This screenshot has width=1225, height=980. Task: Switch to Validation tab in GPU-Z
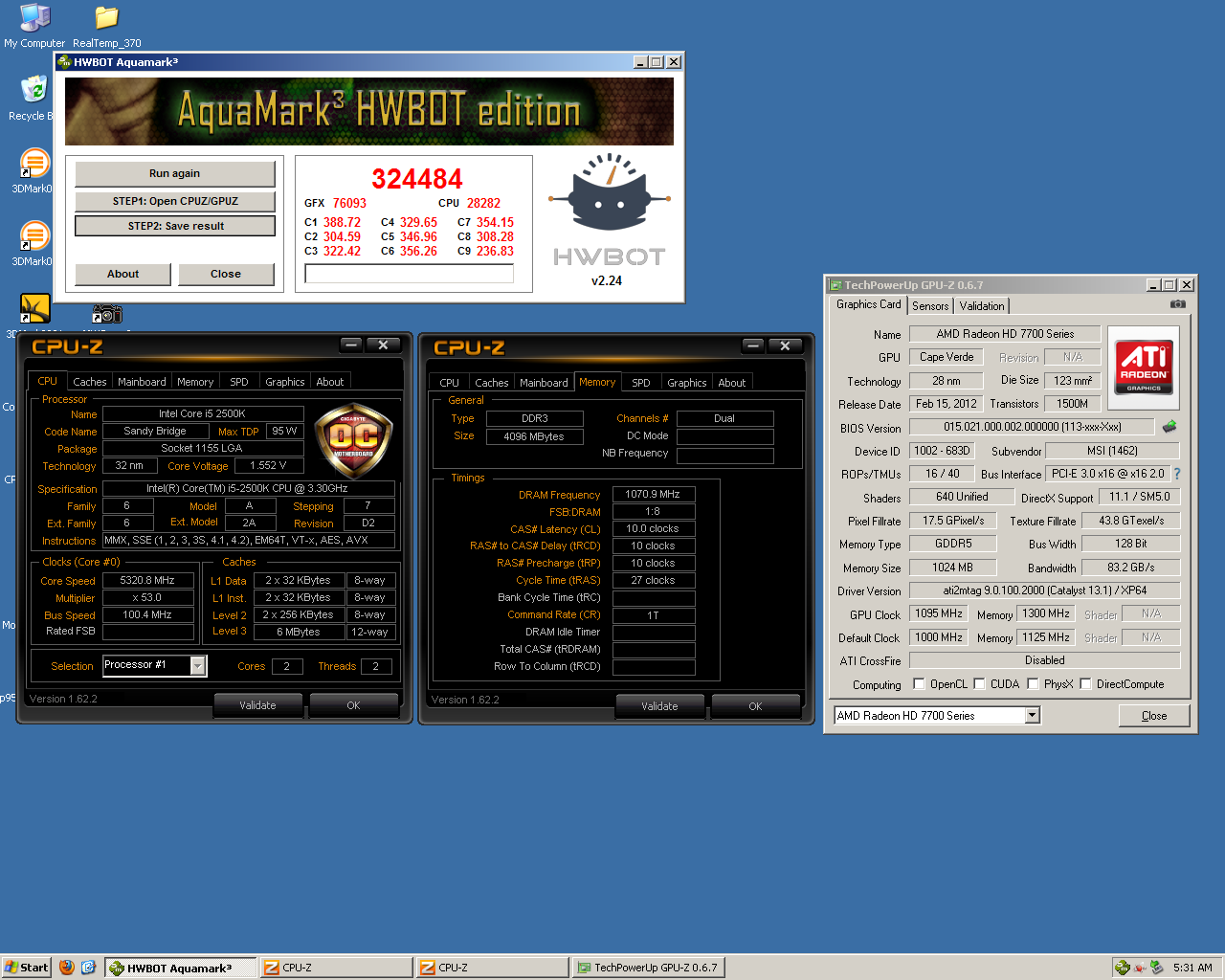point(982,305)
